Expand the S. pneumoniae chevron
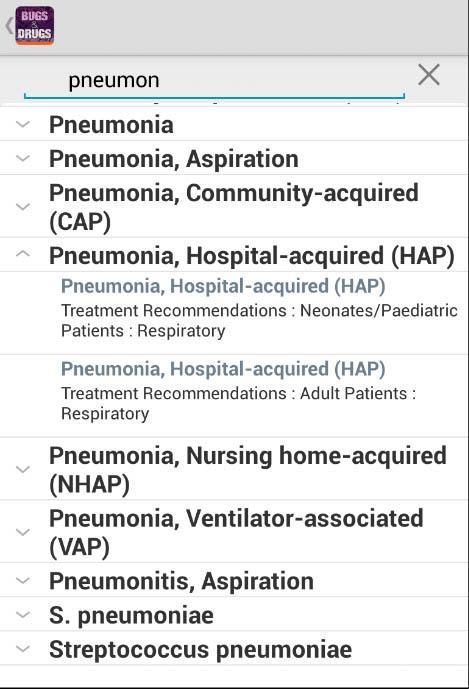Viewport: 469px width, 689px height. click(x=23, y=615)
